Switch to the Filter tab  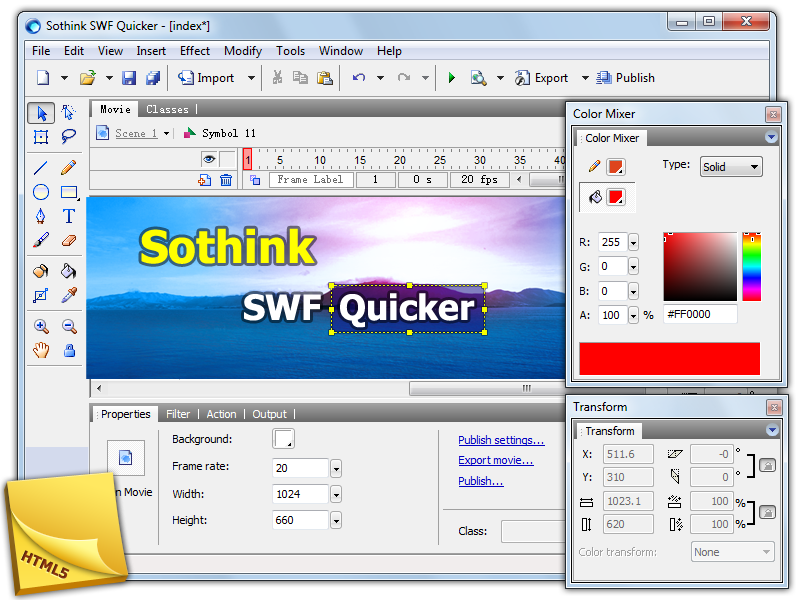coord(178,414)
